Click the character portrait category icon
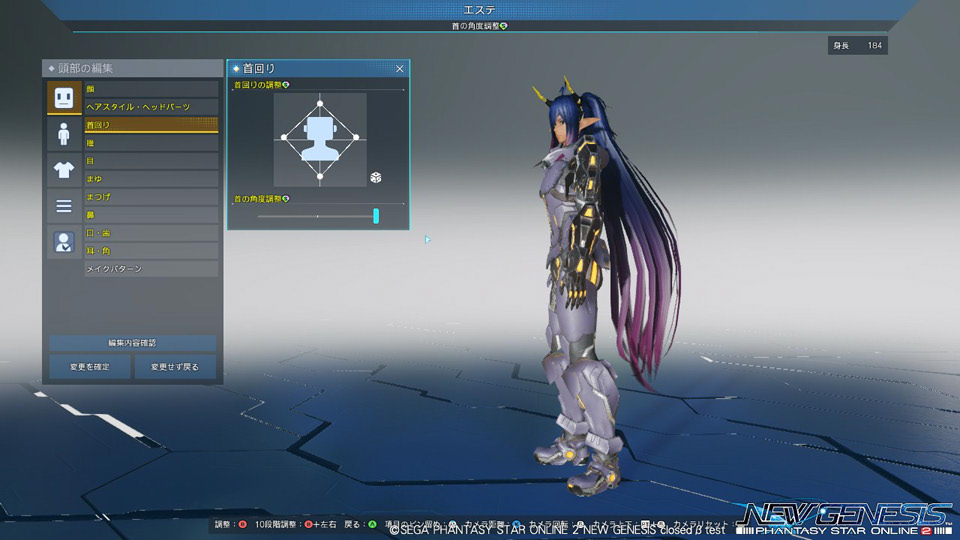Image resolution: width=960 pixels, height=540 pixels. tap(64, 242)
